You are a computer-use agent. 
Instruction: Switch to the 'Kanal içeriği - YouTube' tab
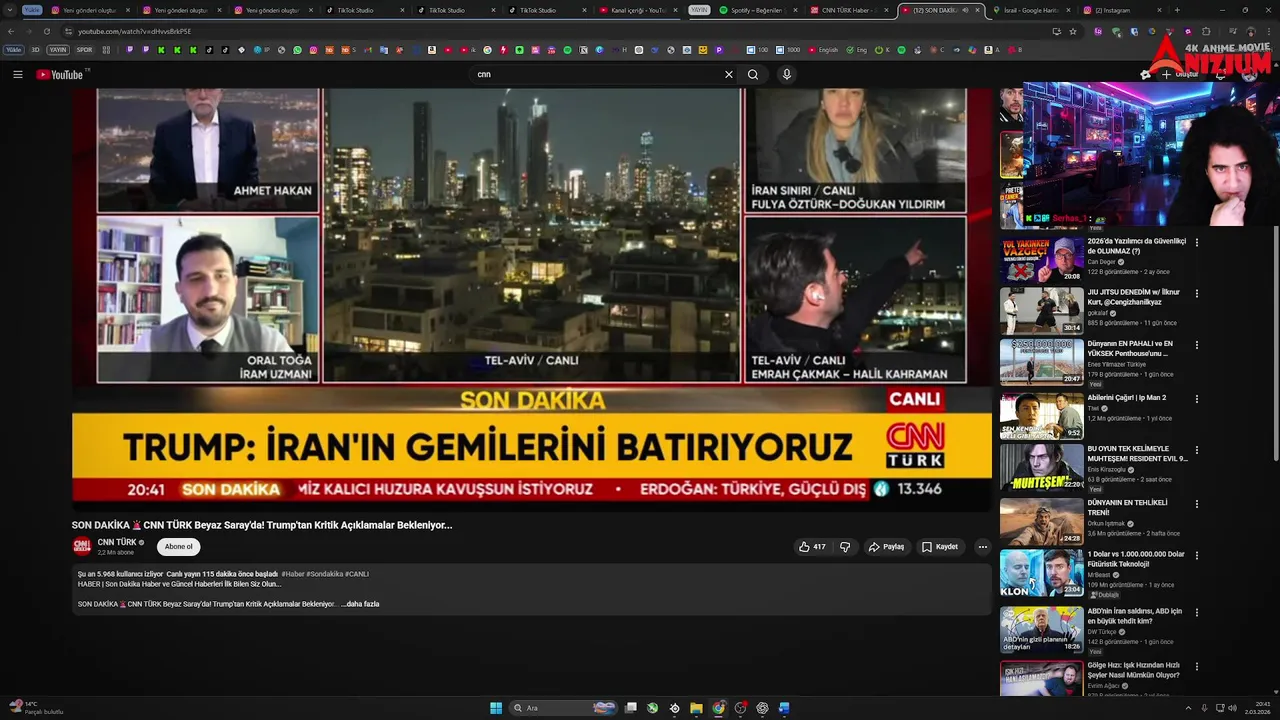639,10
